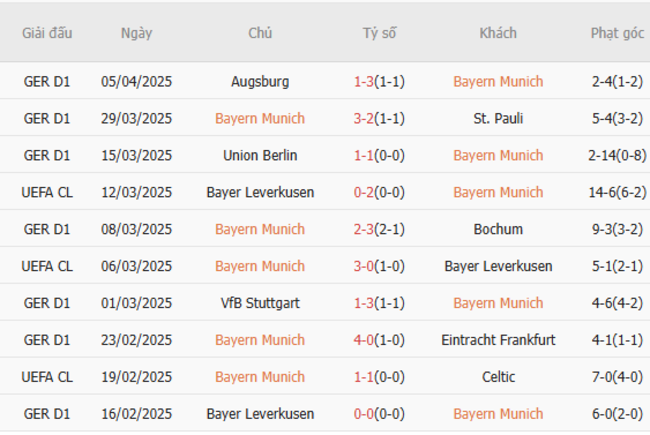Click the "Giải đấu" column header
Screen dimensions: 650x435
click(47, 33)
